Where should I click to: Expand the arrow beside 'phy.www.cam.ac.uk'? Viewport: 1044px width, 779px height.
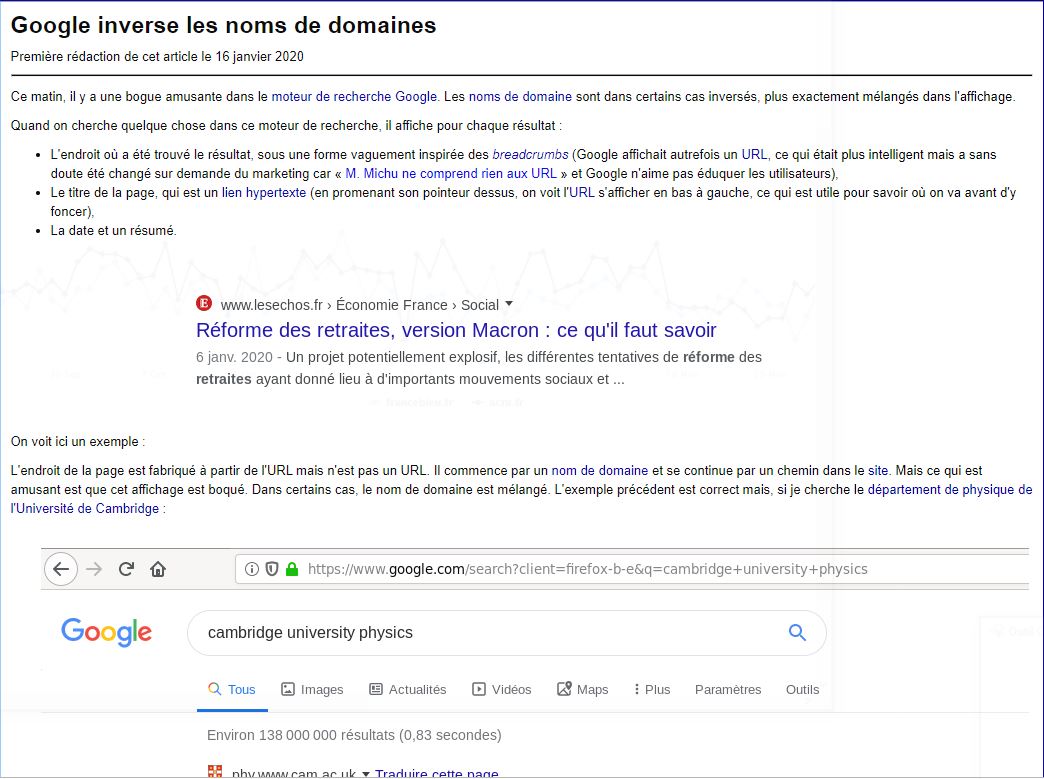coord(366,774)
